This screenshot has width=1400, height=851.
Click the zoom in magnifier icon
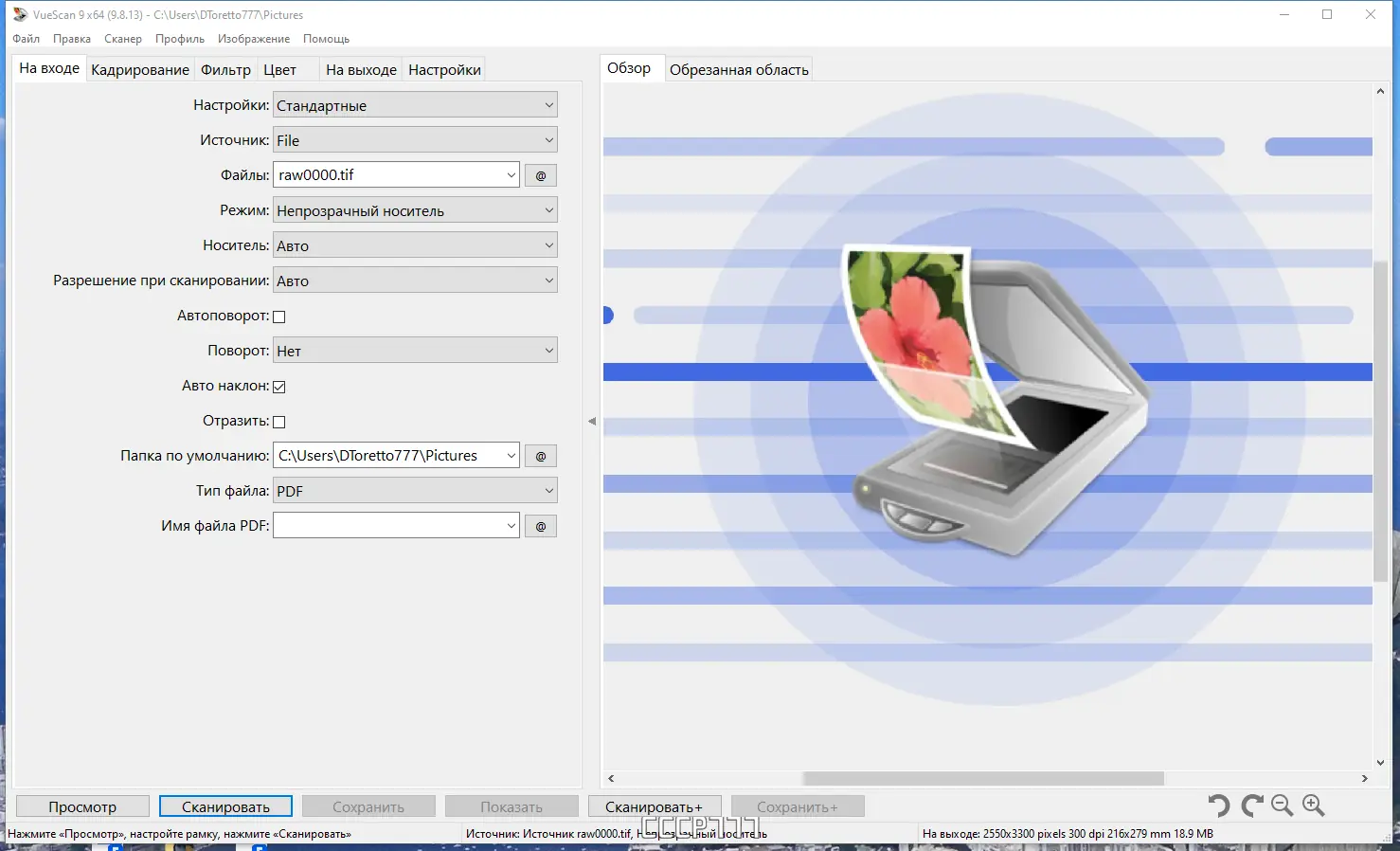point(1314,806)
